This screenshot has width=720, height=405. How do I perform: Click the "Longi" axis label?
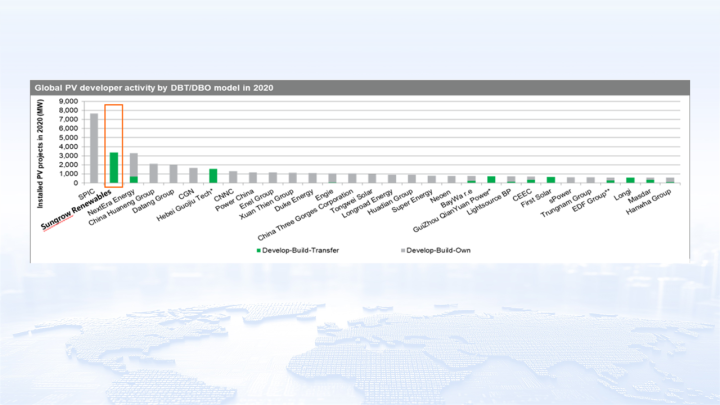pyautogui.click(x=622, y=194)
